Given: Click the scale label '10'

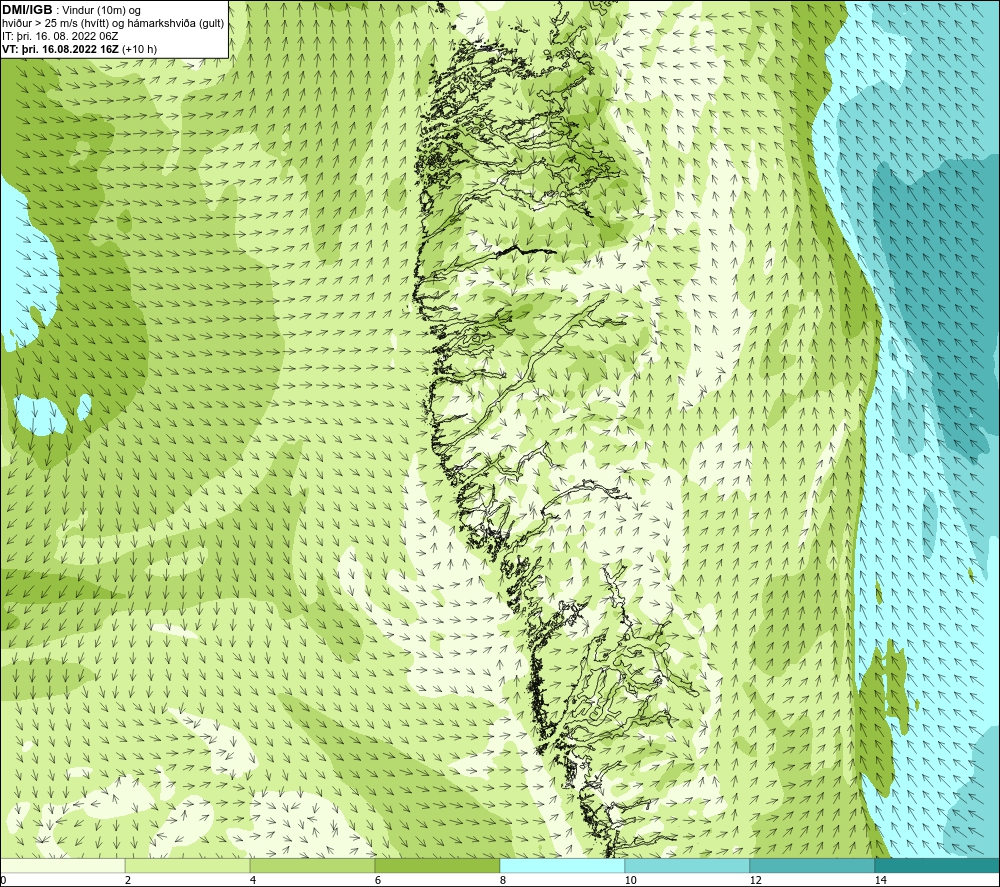Looking at the screenshot, I should pos(631,880).
